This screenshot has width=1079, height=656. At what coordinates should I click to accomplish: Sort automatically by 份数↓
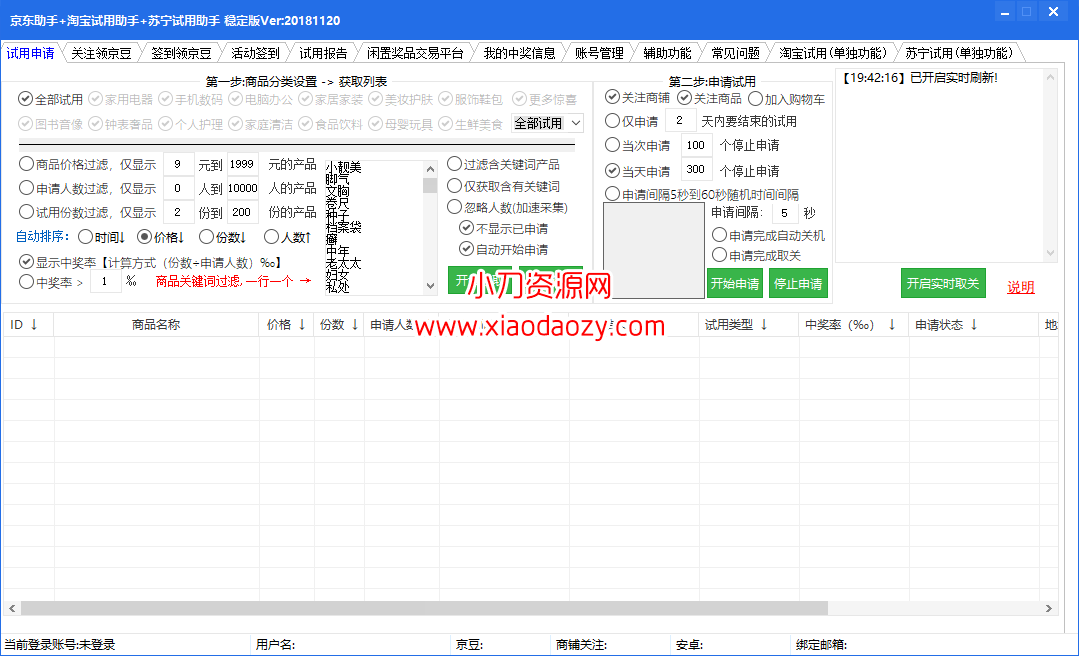click(x=223, y=237)
